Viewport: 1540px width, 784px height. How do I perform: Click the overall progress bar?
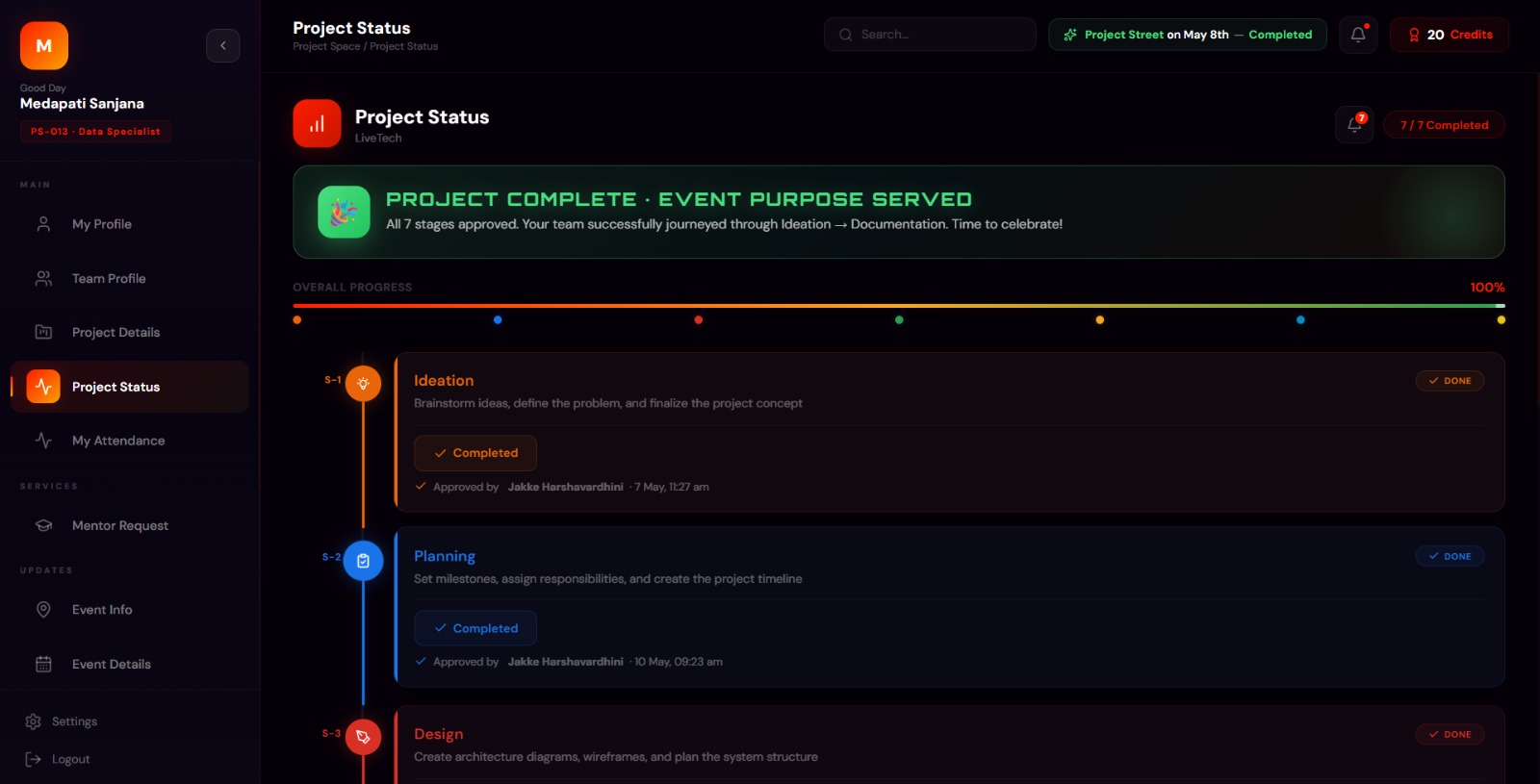pos(899,306)
